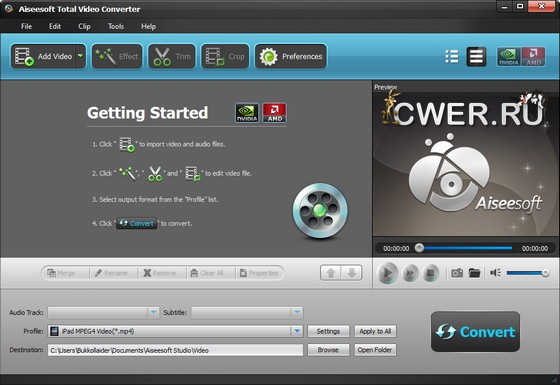Click the scissors icon in step 2

pyautogui.click(x=155, y=174)
